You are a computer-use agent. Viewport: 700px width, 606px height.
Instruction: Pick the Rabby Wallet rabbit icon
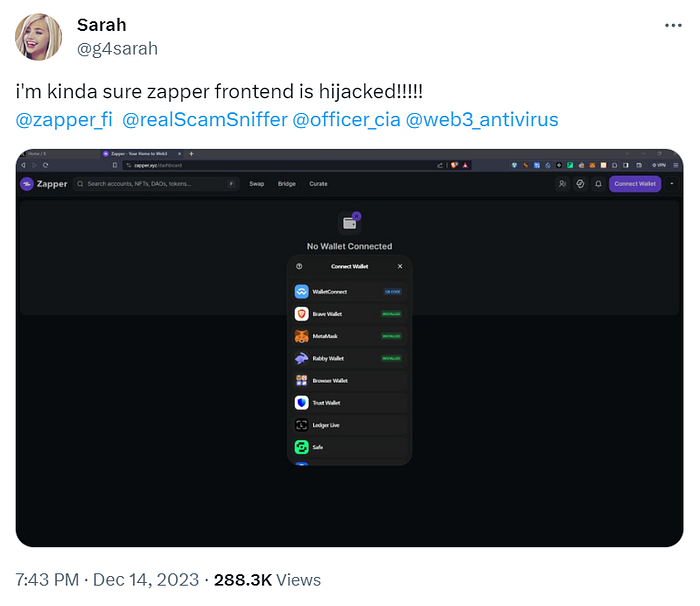(x=302, y=358)
